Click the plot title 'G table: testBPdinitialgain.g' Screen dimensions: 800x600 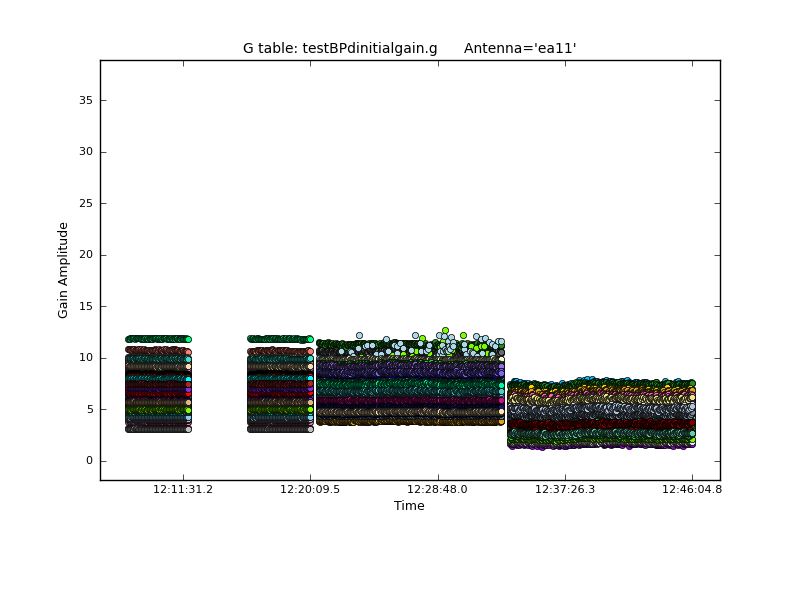(x=340, y=48)
